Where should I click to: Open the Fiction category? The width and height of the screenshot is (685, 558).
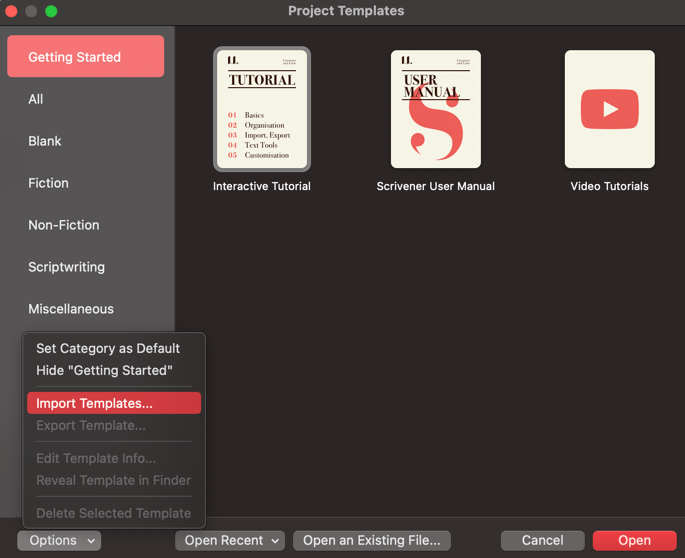click(48, 183)
